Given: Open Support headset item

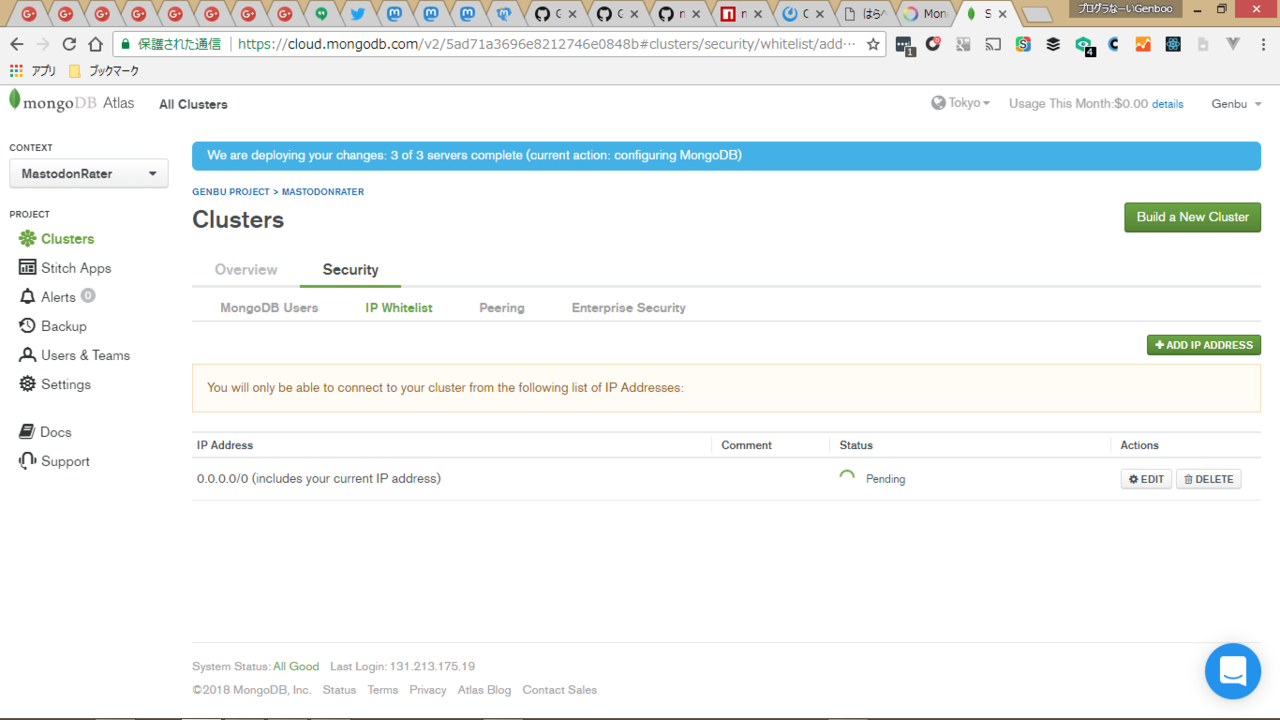Looking at the screenshot, I should click(x=65, y=461).
